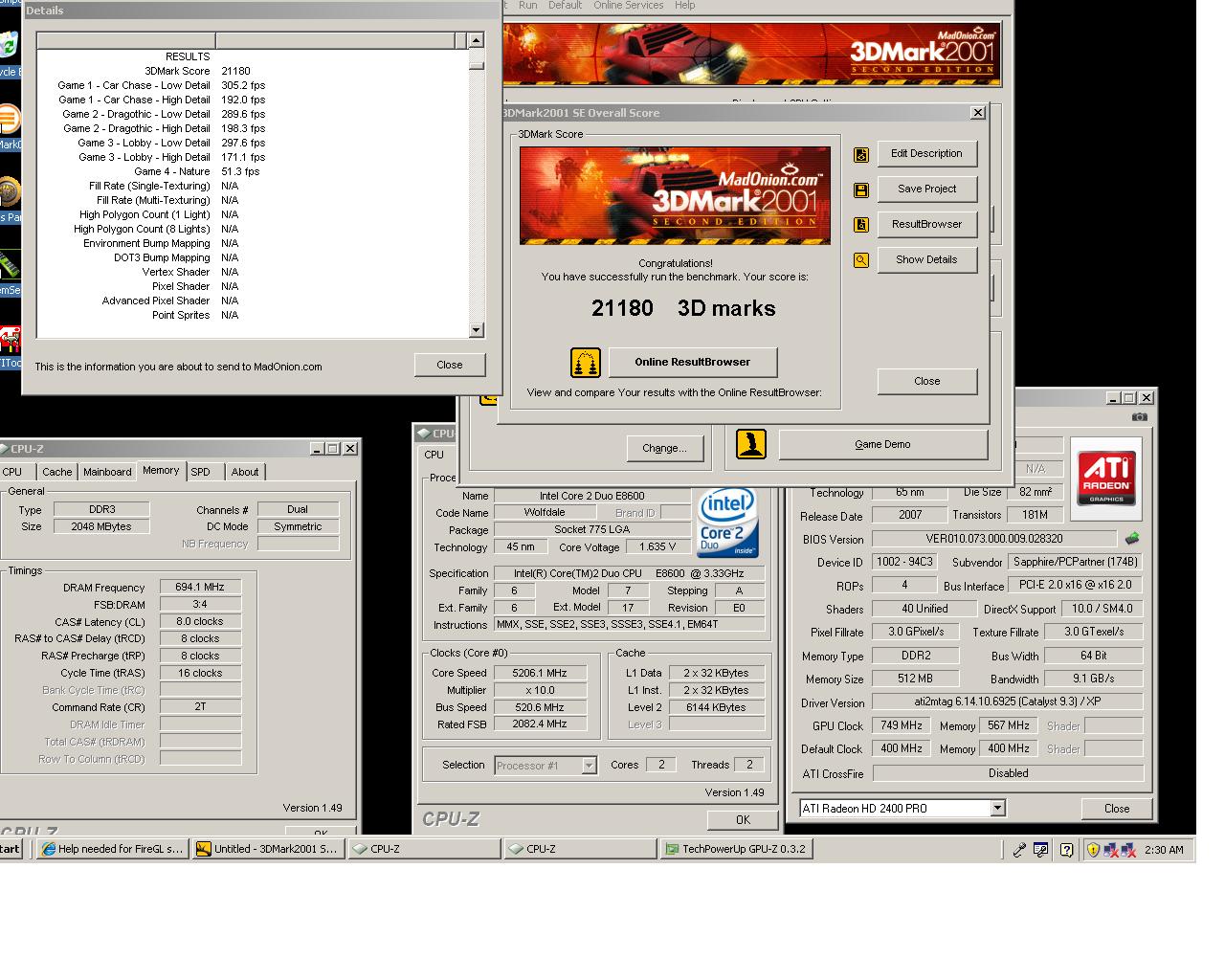Click the X on the Overall Score title bar
The height and width of the screenshot is (980, 1225).
coord(977,113)
